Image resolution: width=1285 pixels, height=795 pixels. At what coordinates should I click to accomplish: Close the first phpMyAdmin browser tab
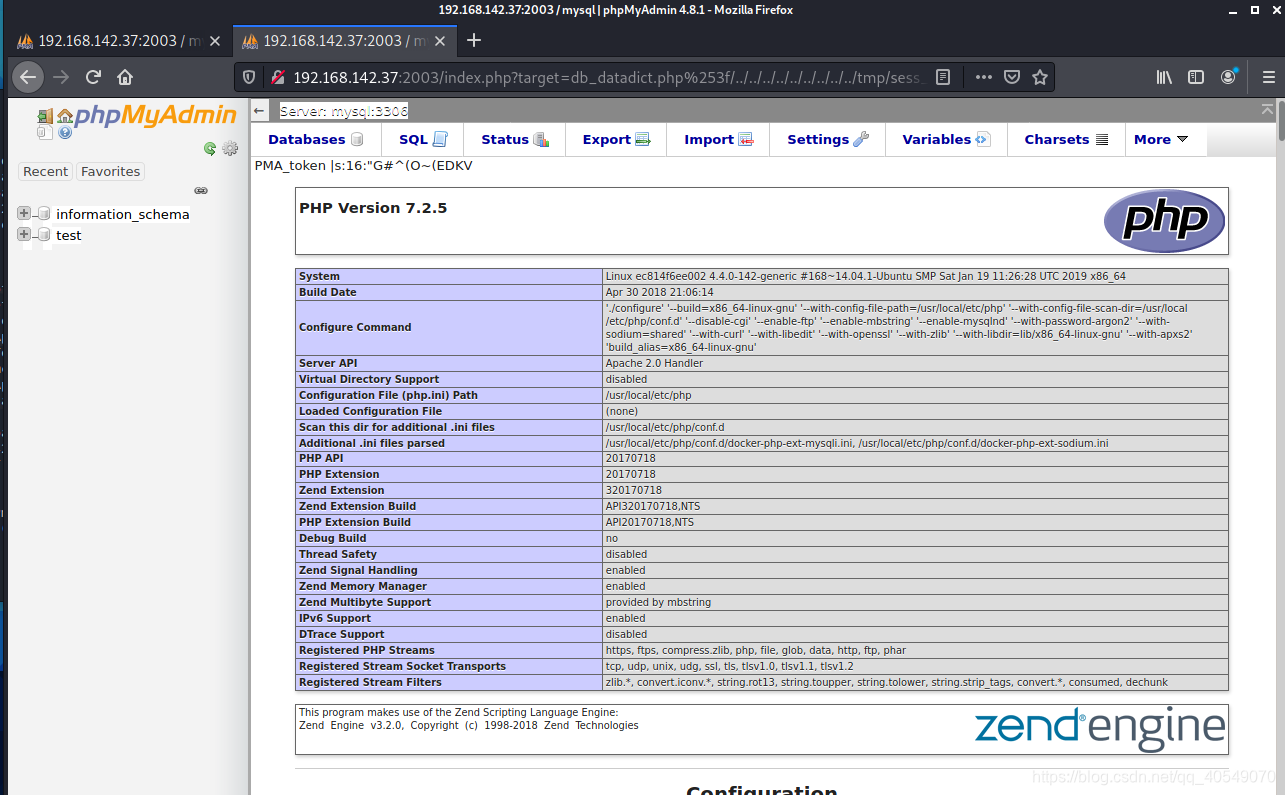click(x=215, y=41)
